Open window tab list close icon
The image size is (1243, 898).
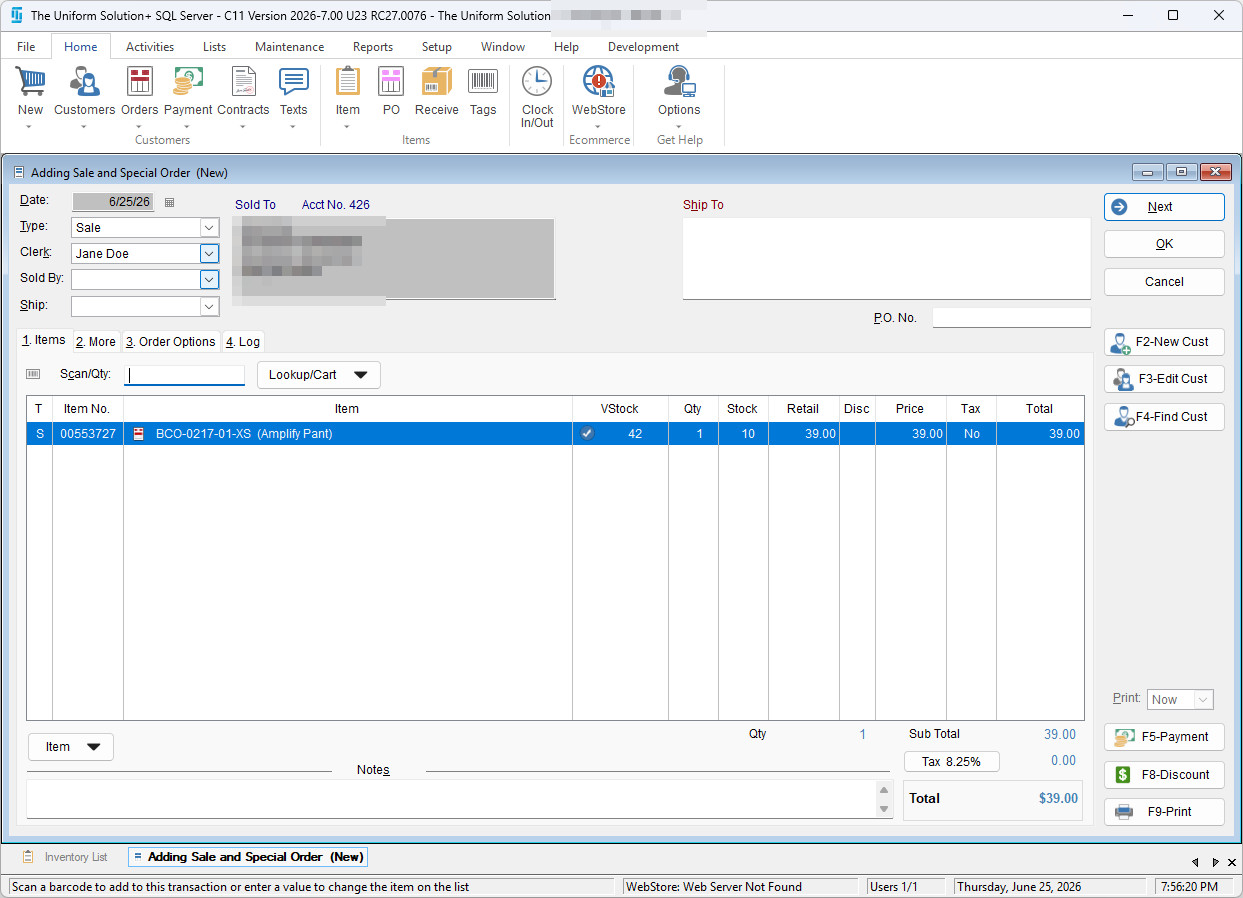(x=1233, y=862)
